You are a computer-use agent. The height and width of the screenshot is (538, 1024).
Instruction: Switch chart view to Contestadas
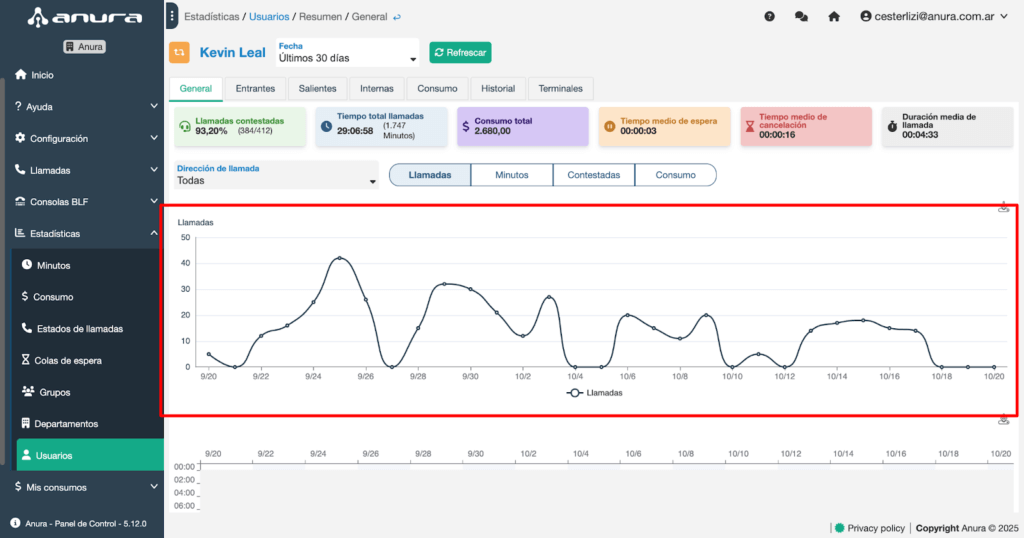click(594, 175)
